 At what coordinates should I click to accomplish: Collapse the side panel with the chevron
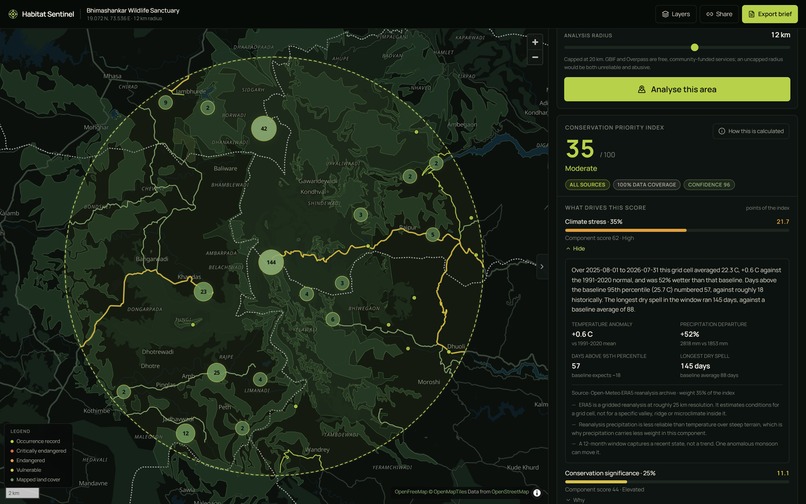click(x=542, y=266)
